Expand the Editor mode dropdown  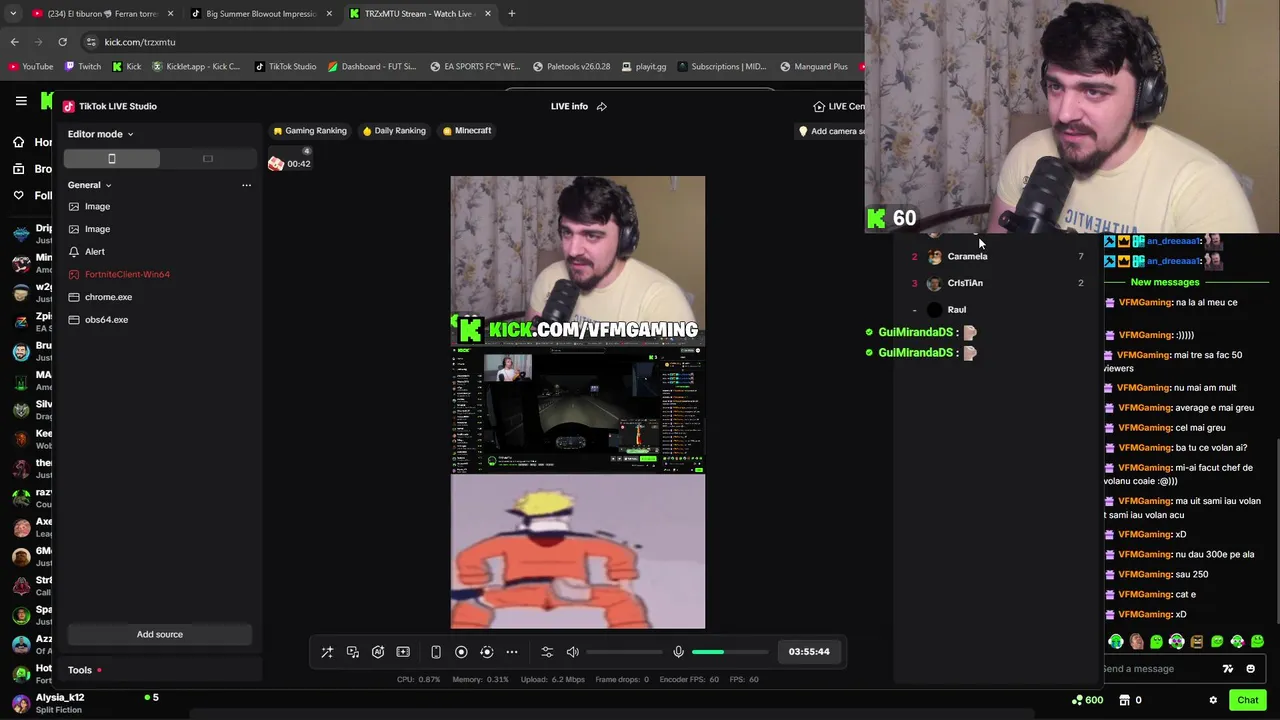pyautogui.click(x=100, y=134)
